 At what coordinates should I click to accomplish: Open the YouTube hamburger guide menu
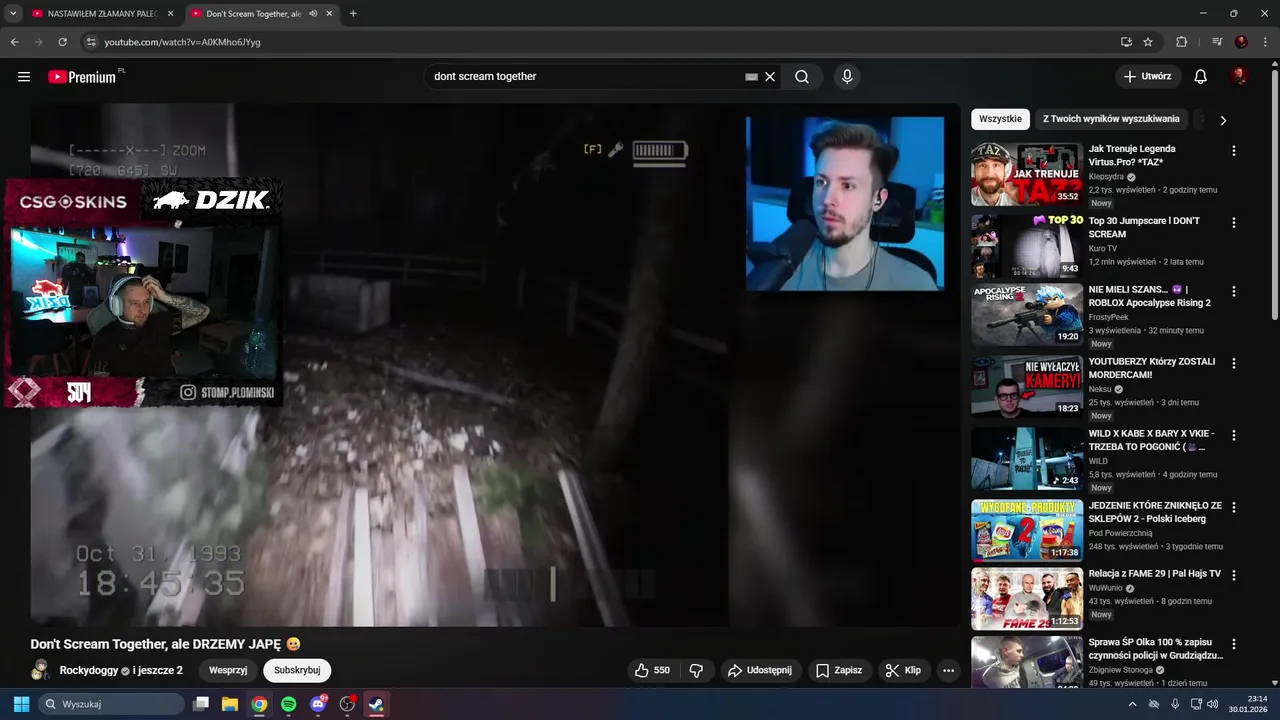(x=24, y=77)
